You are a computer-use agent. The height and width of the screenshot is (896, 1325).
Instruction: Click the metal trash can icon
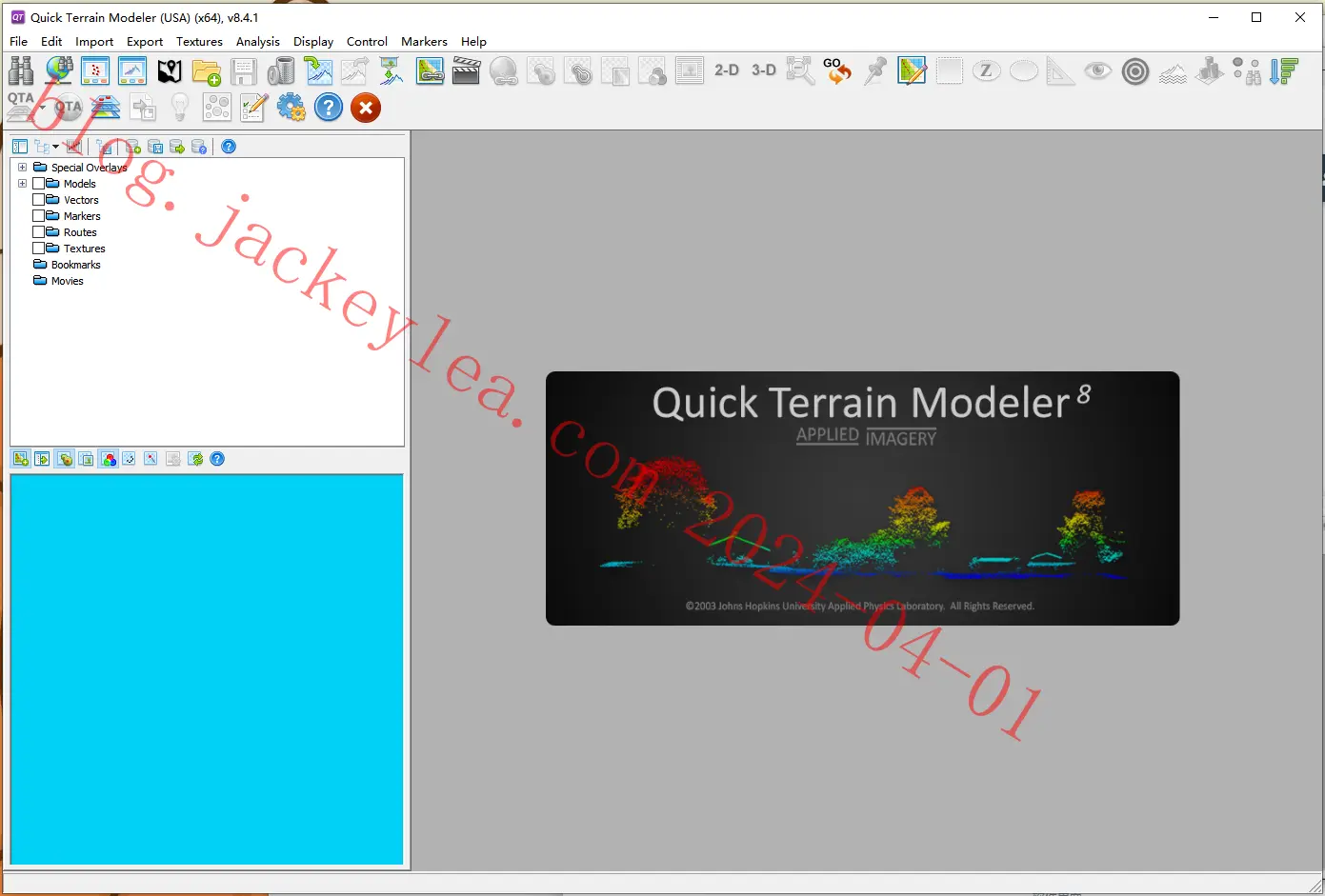tap(281, 70)
